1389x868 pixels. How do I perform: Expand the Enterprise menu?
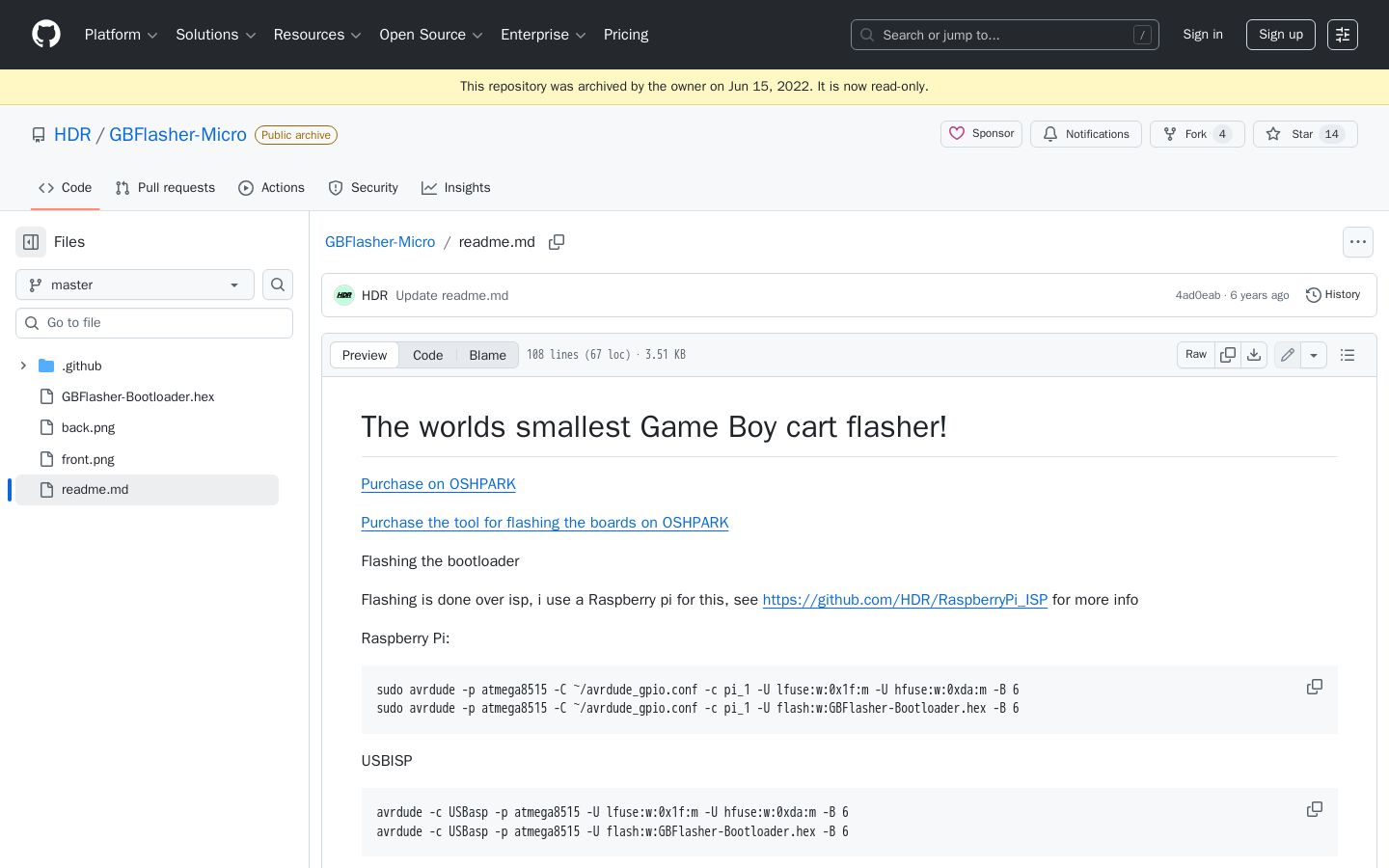(x=544, y=35)
